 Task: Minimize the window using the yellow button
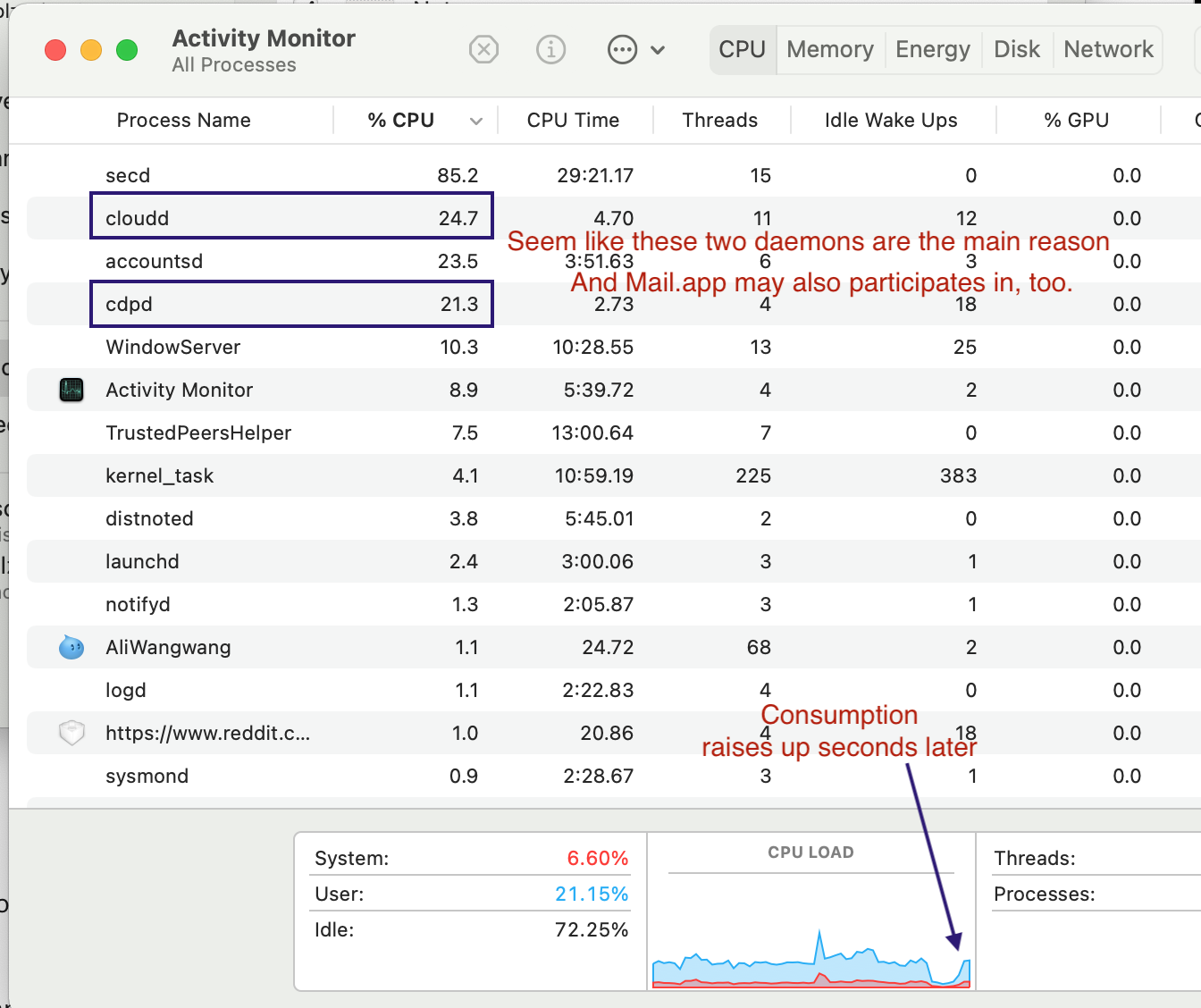click(x=91, y=50)
